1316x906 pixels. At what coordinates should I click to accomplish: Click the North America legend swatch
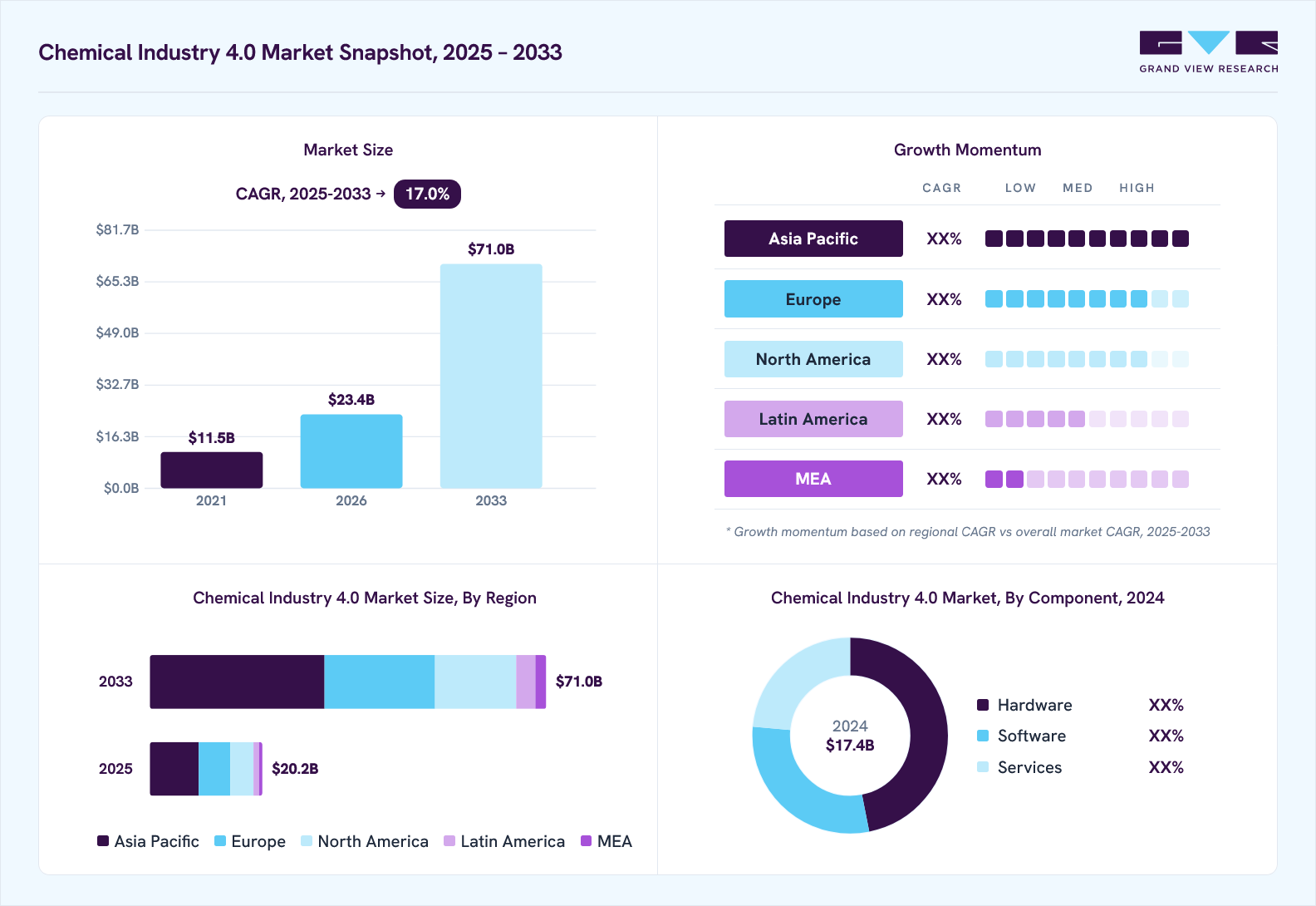tap(307, 841)
